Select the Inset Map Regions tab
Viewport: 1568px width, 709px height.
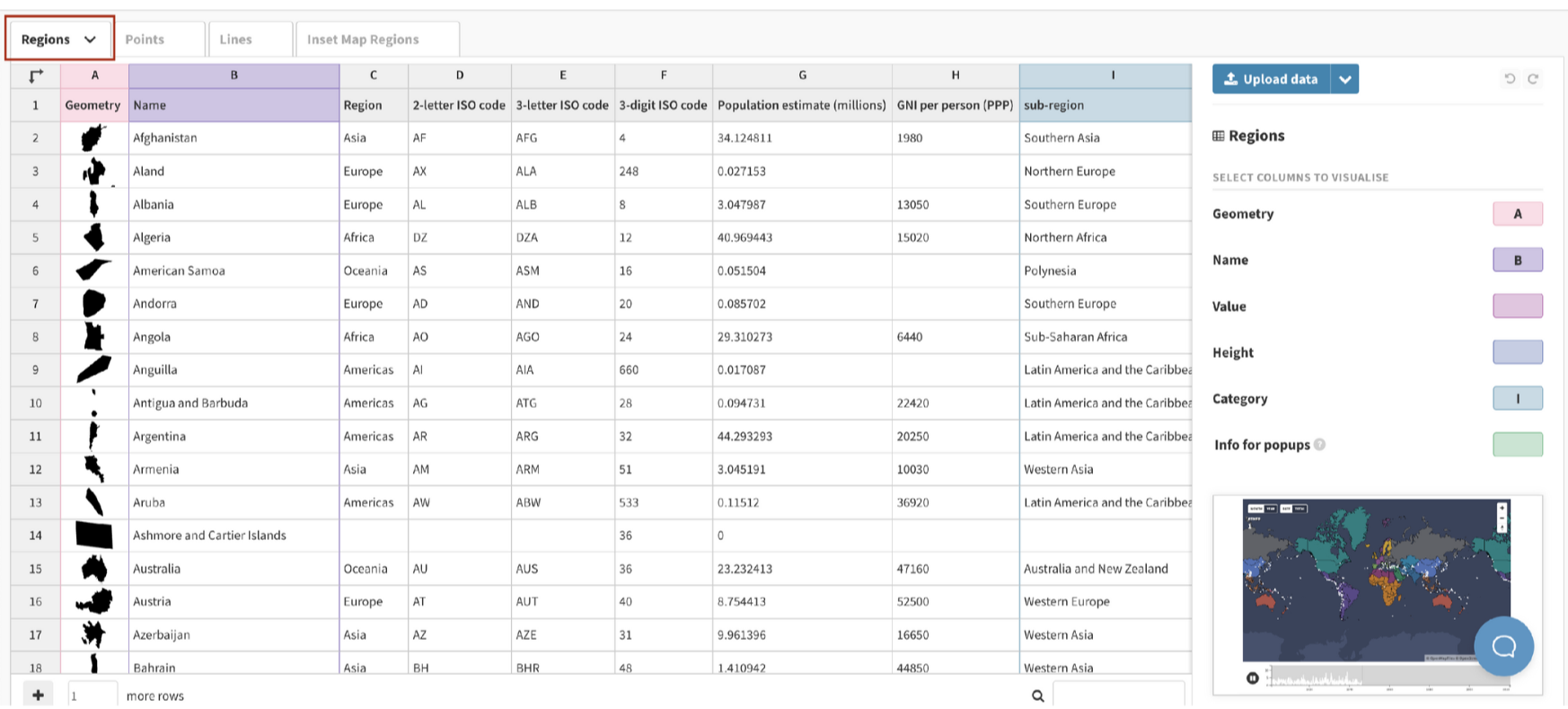363,40
